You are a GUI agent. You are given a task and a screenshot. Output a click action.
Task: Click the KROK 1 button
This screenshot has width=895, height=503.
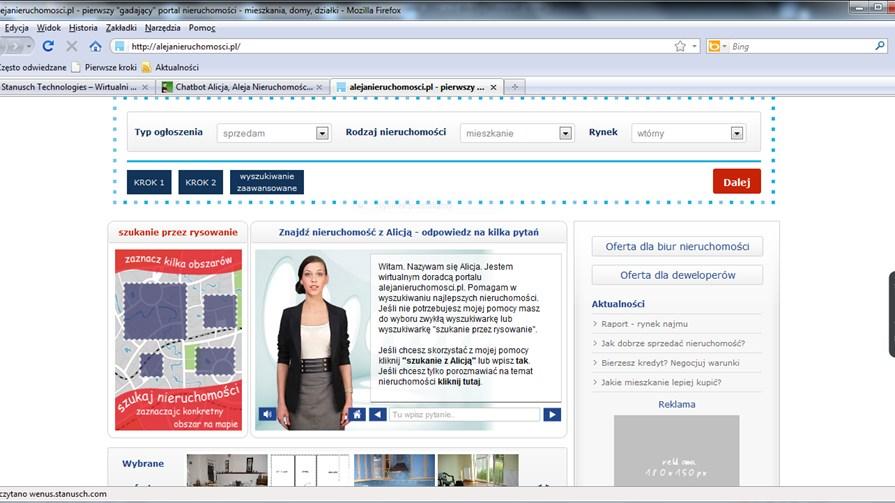click(149, 182)
